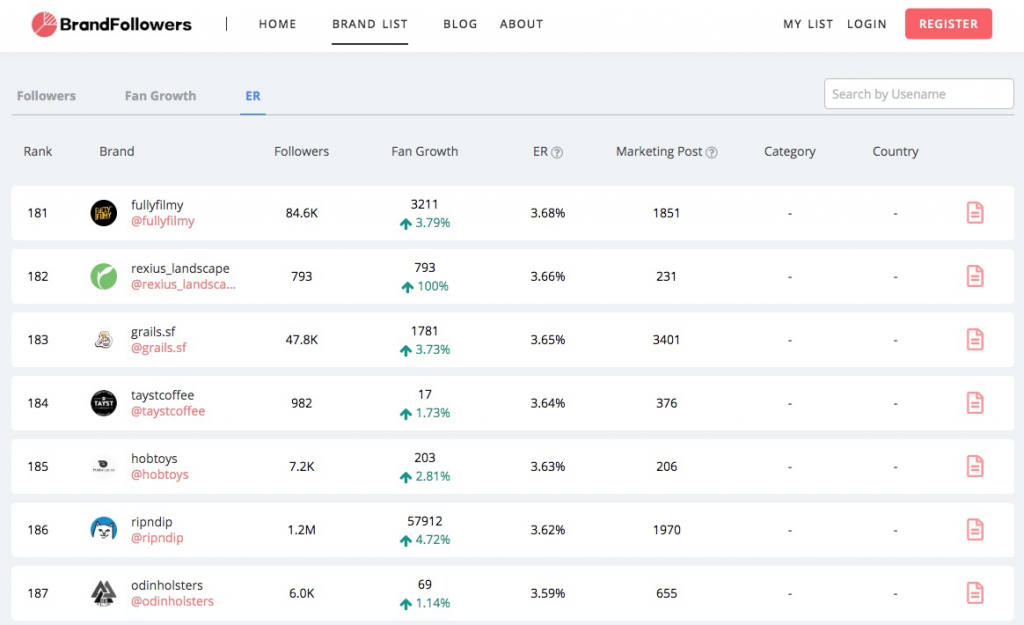Open the BRAND LIST menu item

370,24
